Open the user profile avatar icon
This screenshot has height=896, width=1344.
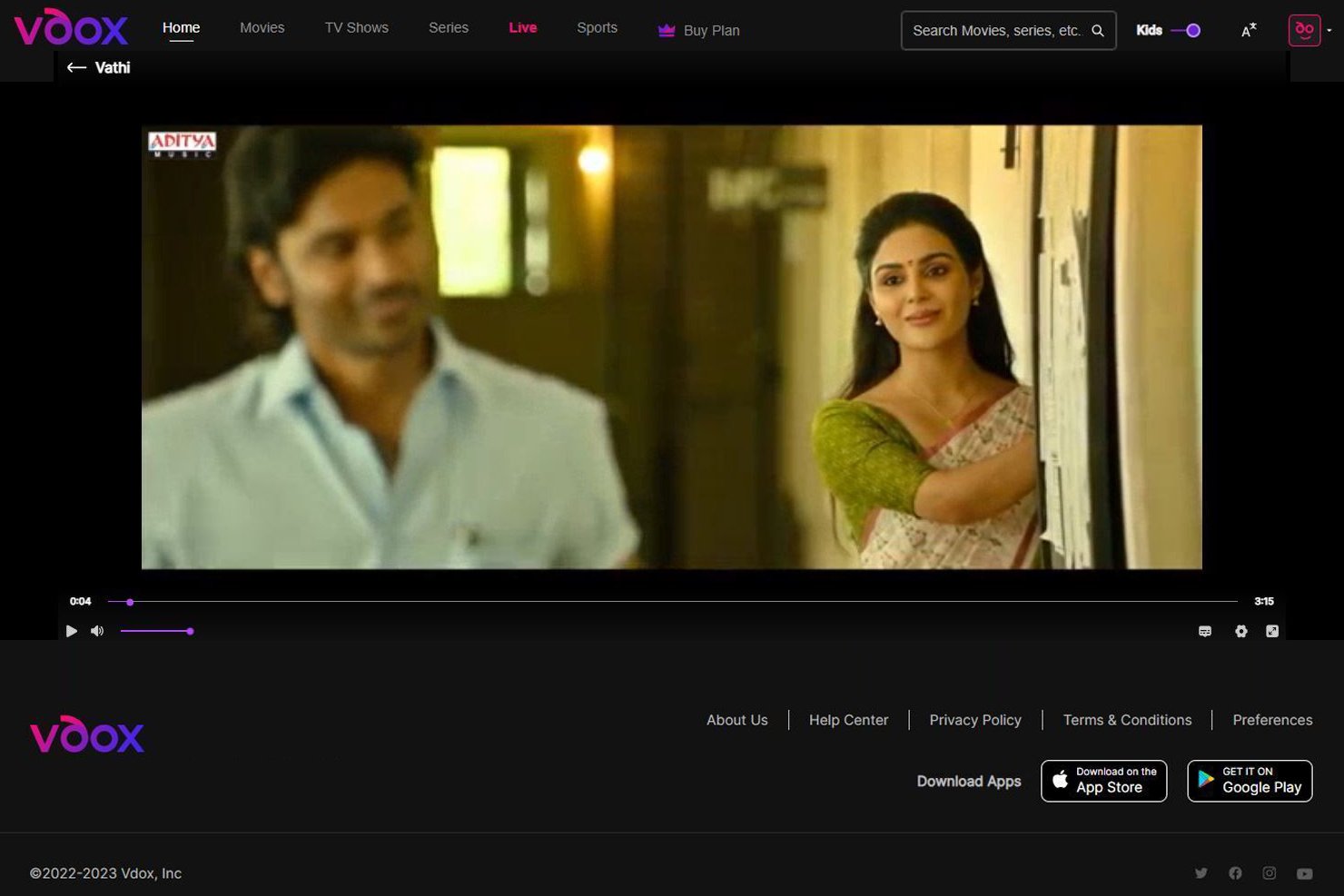1304,30
